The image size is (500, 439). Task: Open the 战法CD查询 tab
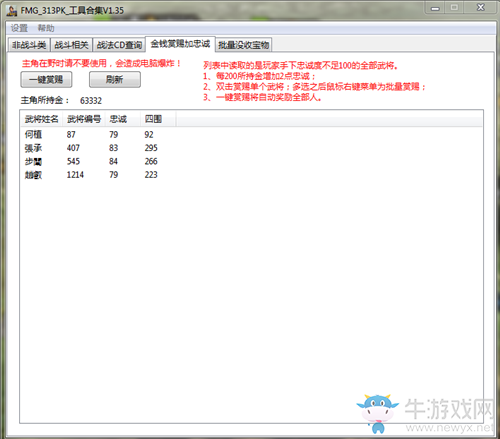click(119, 45)
